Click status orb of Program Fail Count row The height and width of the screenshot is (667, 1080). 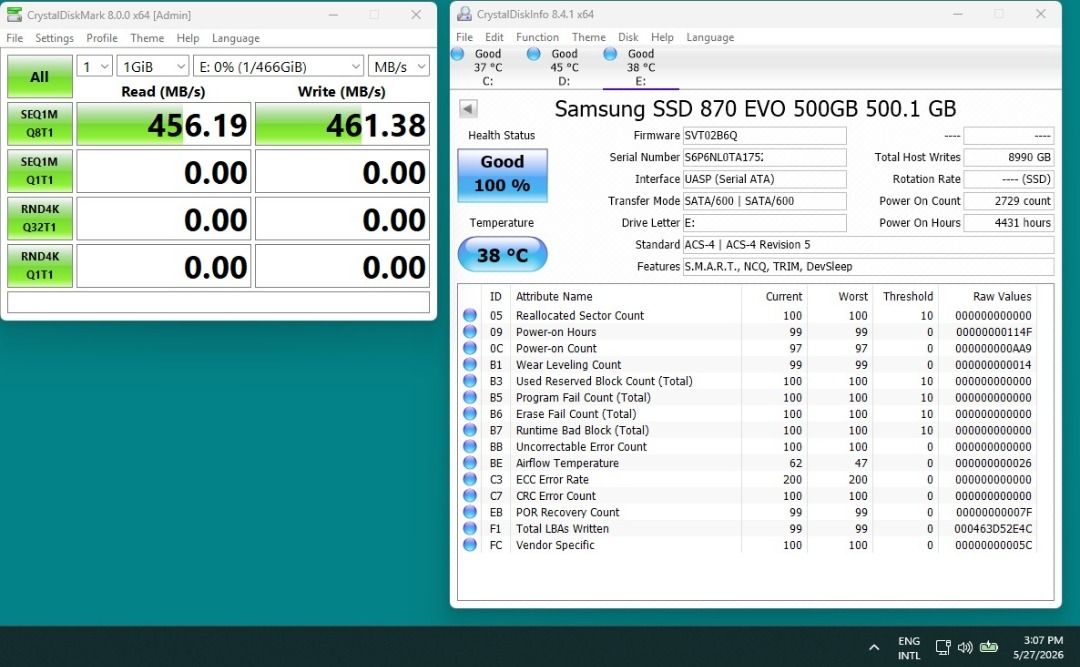(470, 397)
